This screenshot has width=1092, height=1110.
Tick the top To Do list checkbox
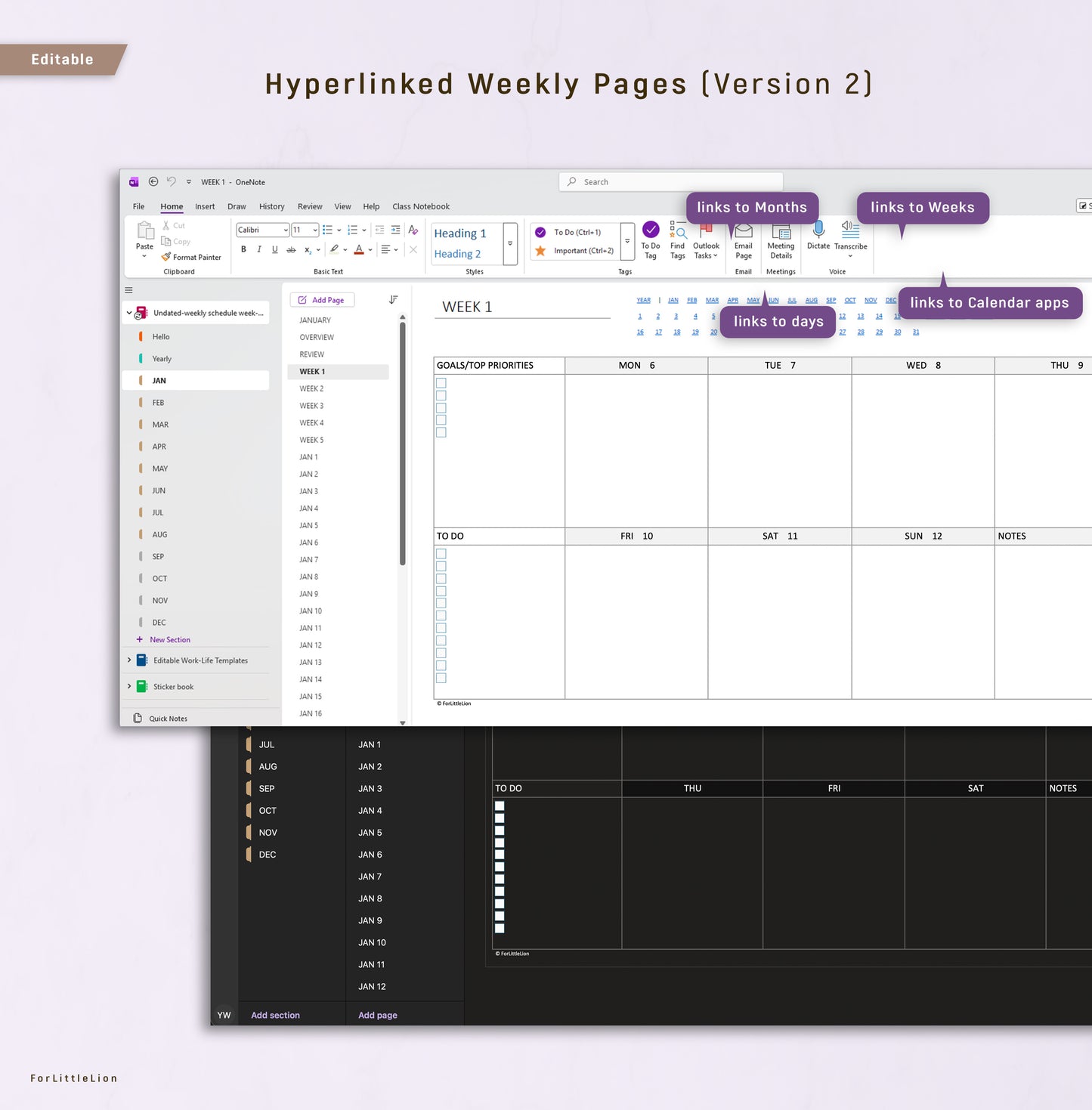[441, 553]
